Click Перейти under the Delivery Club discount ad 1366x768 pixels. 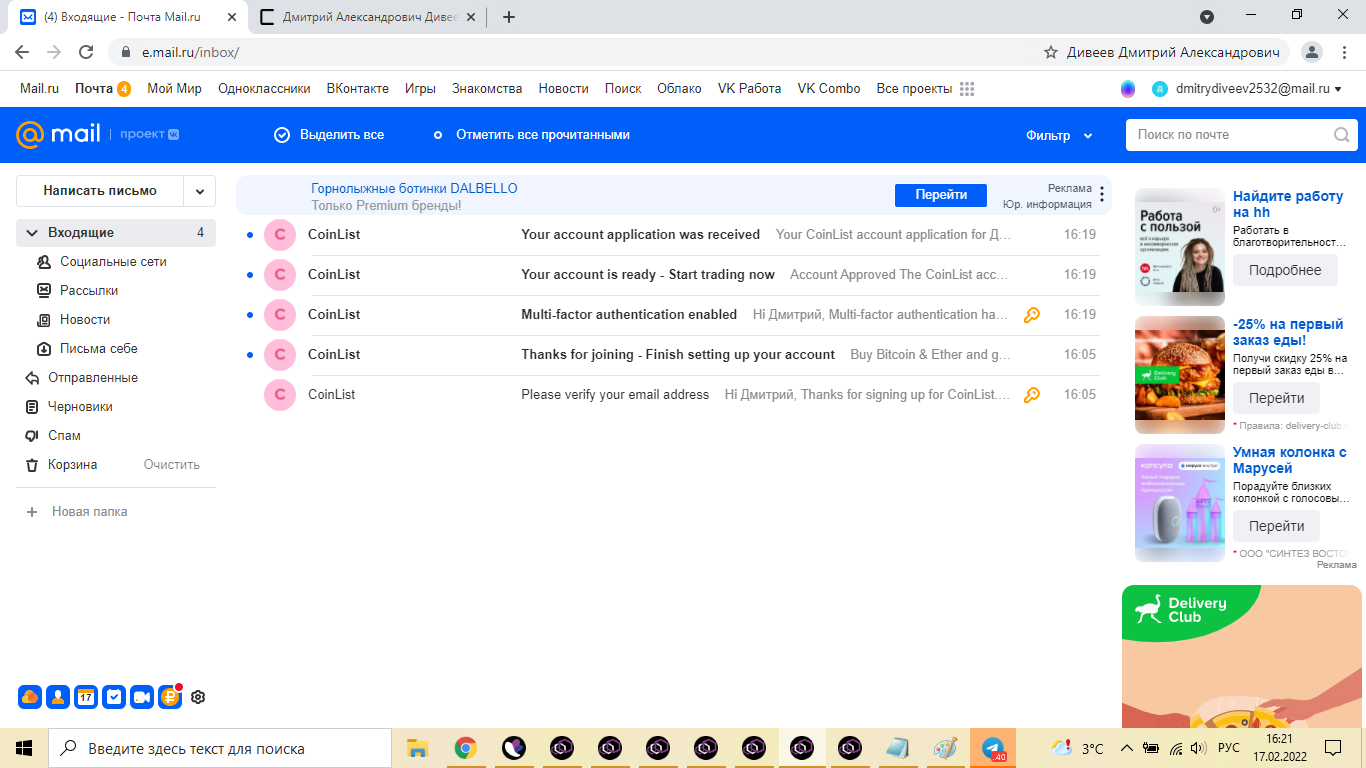point(1276,398)
